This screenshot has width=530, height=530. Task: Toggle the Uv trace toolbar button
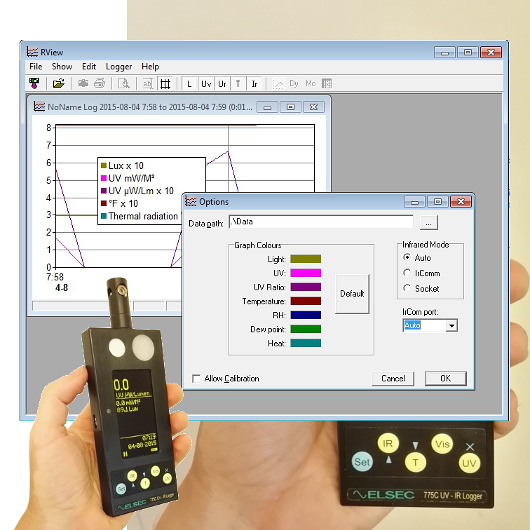click(206, 84)
